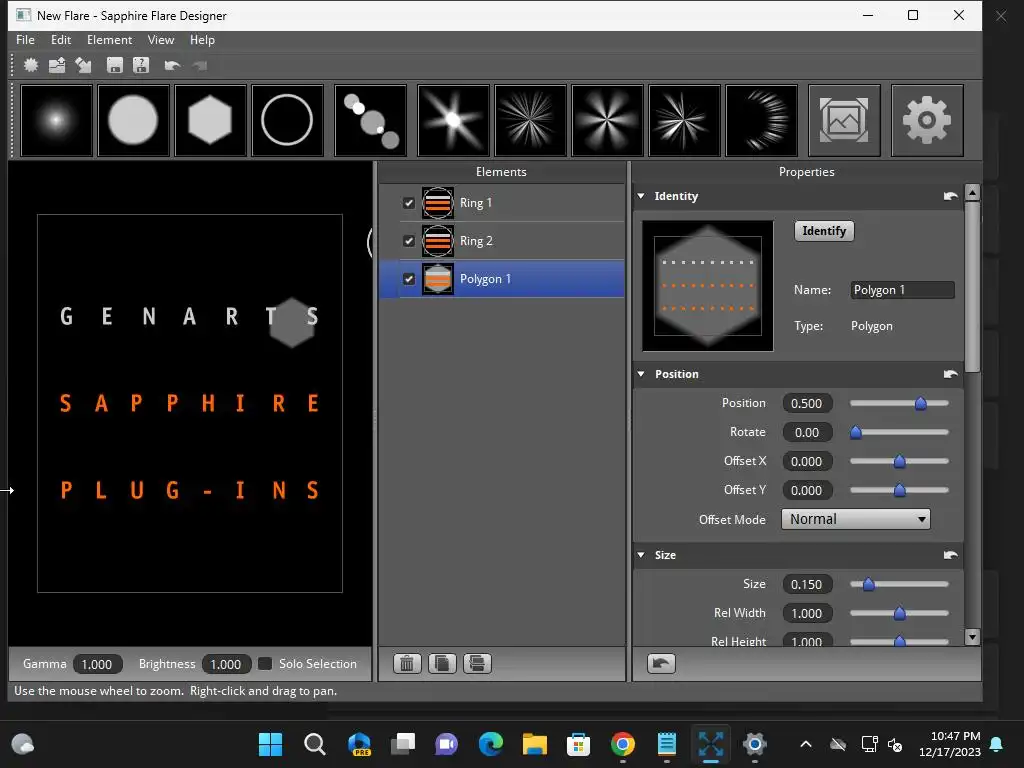Click the Save As disk icon with question mark
Image resolution: width=1024 pixels, height=768 pixels.
(141, 65)
